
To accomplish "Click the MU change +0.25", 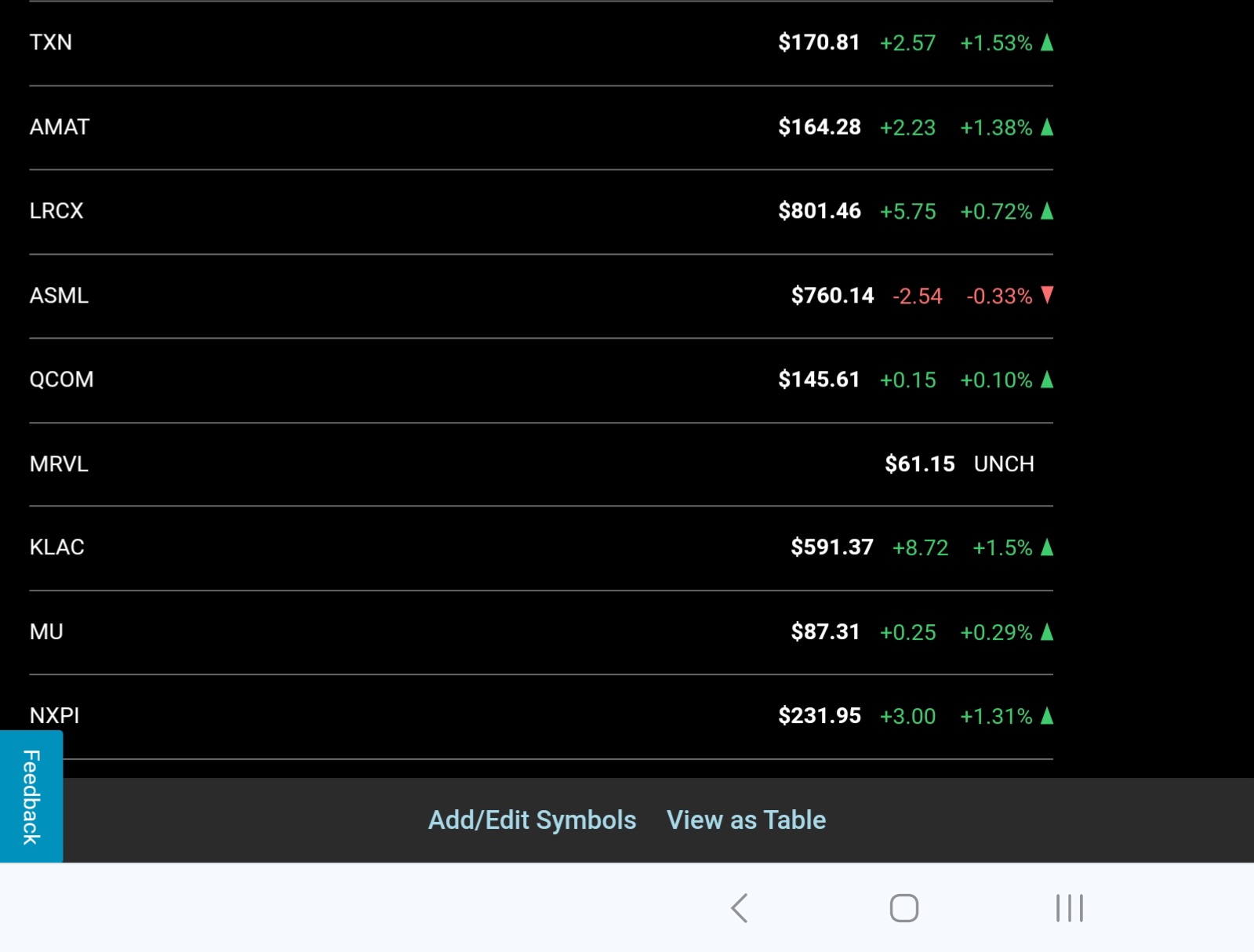I will (908, 633).
